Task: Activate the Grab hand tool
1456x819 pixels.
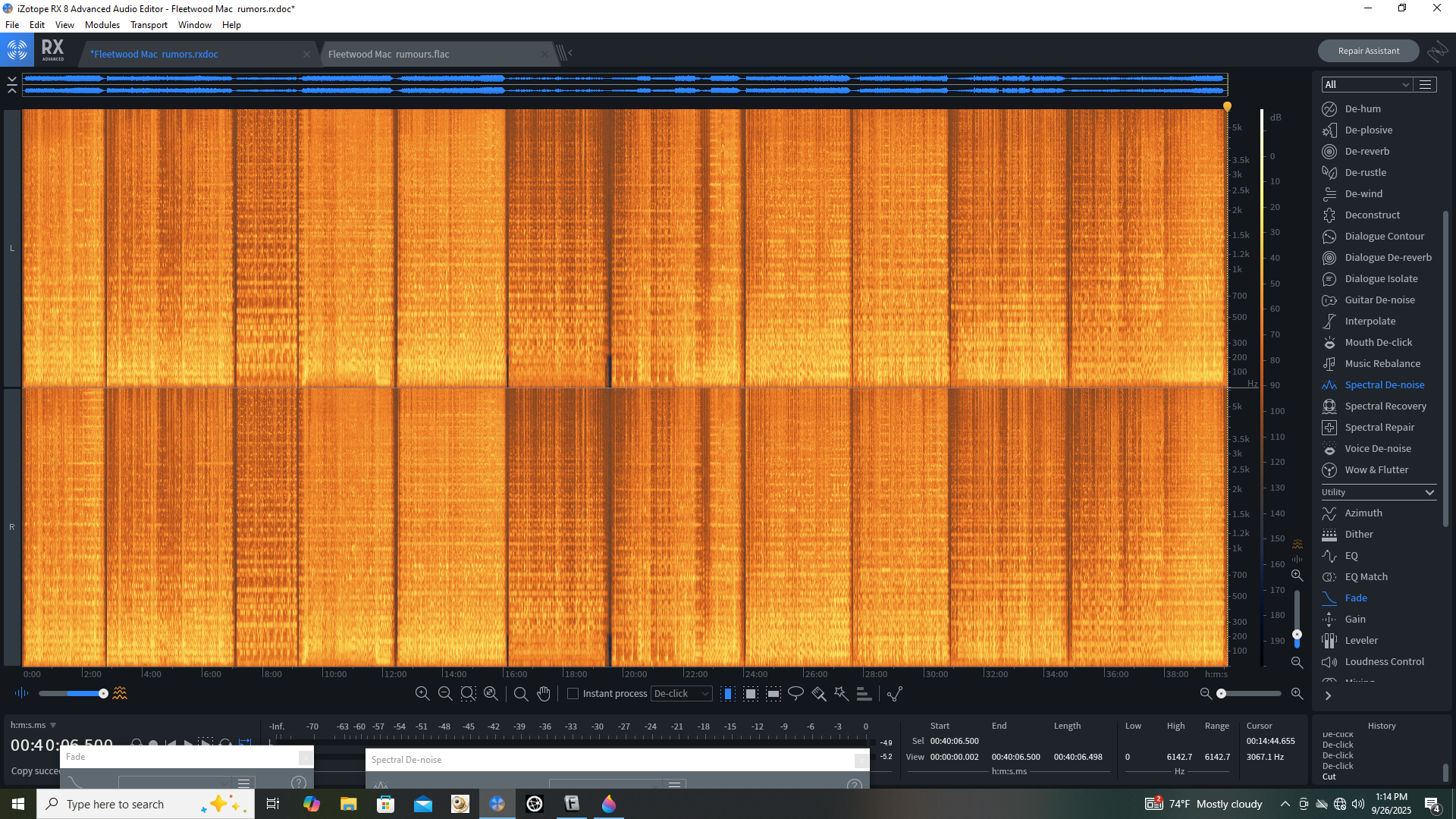Action: click(544, 693)
